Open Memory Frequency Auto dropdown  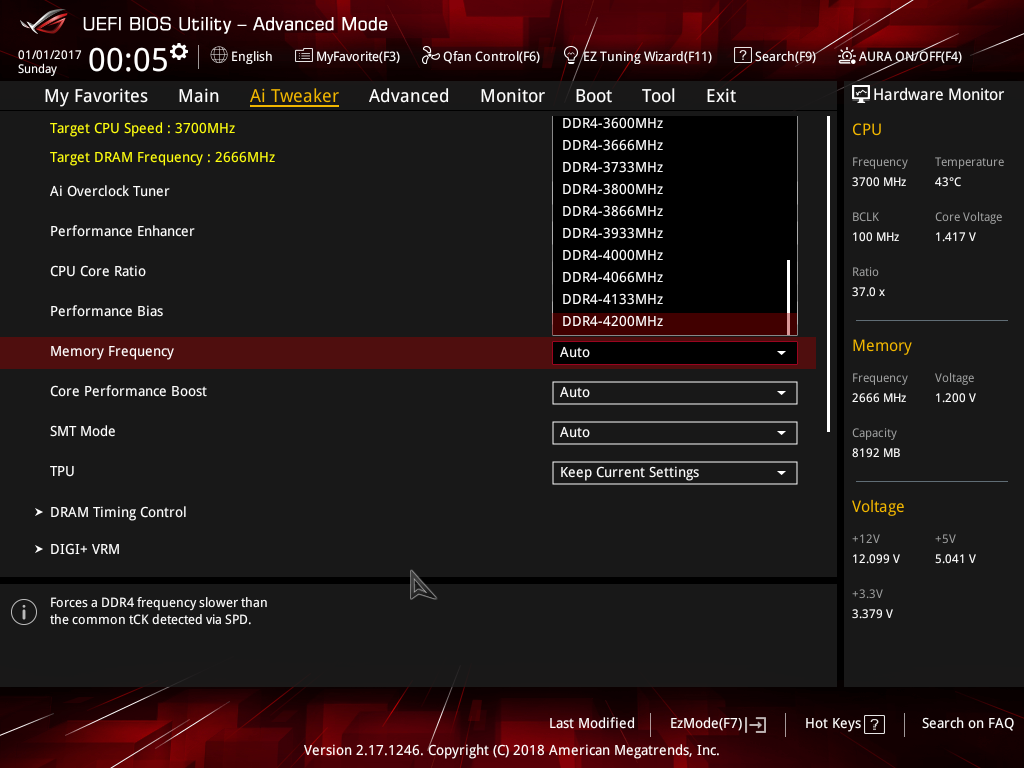coord(675,353)
